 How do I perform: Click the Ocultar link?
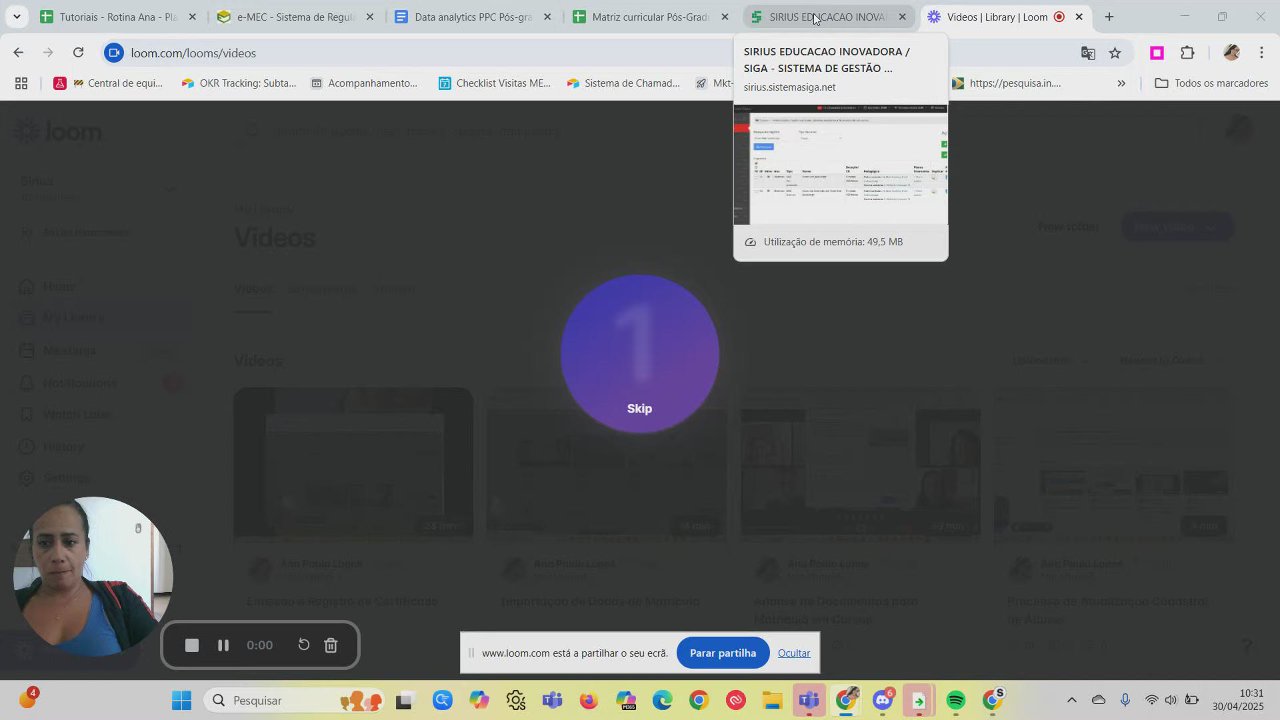[x=794, y=653]
